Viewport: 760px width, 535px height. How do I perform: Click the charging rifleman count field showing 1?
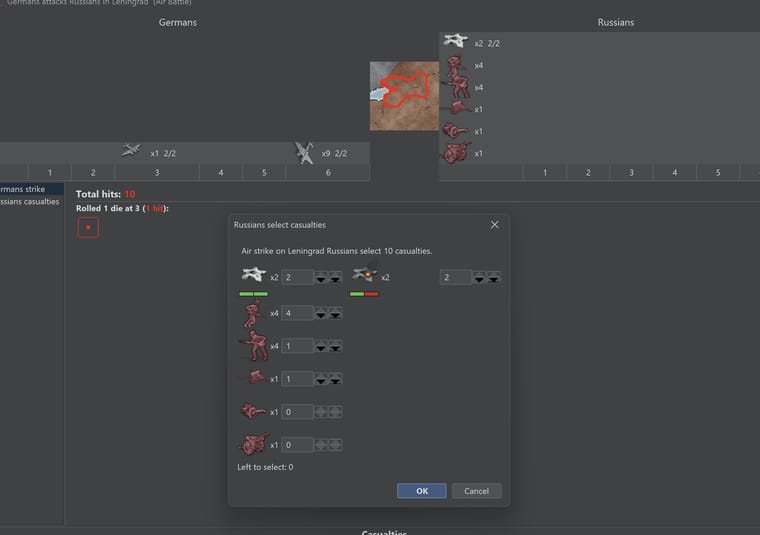tap(297, 346)
